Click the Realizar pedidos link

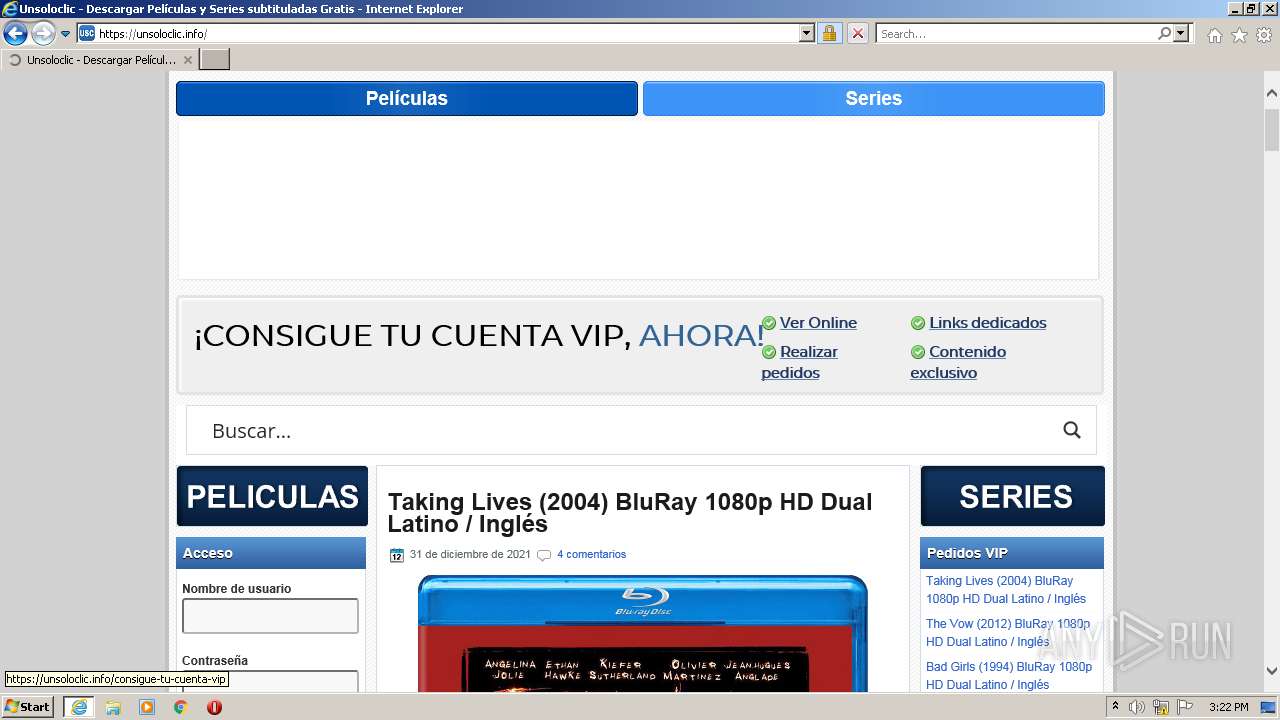800,362
